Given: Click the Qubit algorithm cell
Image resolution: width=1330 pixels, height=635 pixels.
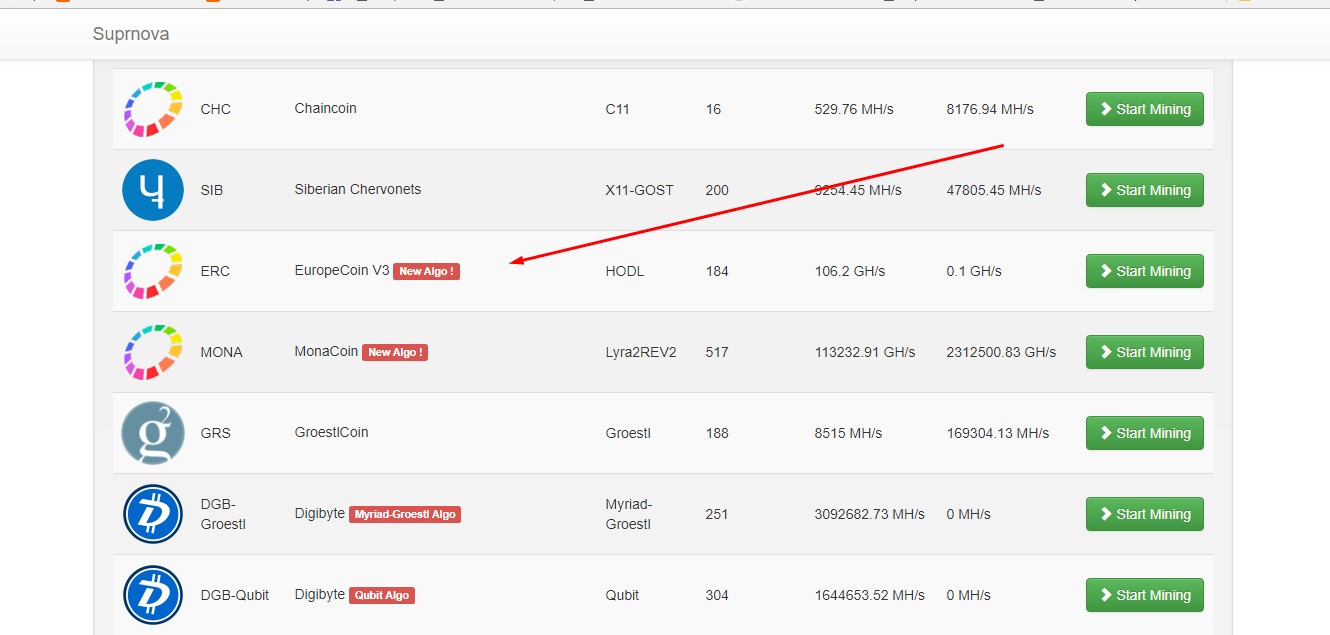Looking at the screenshot, I should point(622,595).
